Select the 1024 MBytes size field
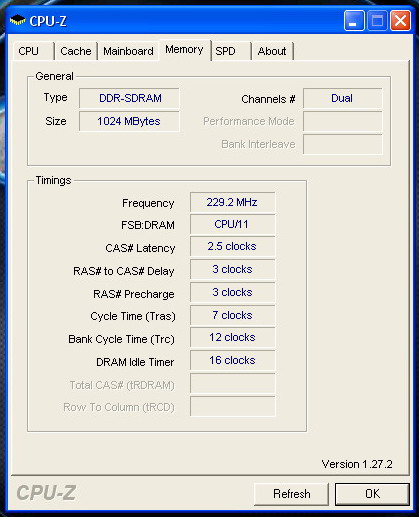This screenshot has height=517, width=419. (x=129, y=121)
